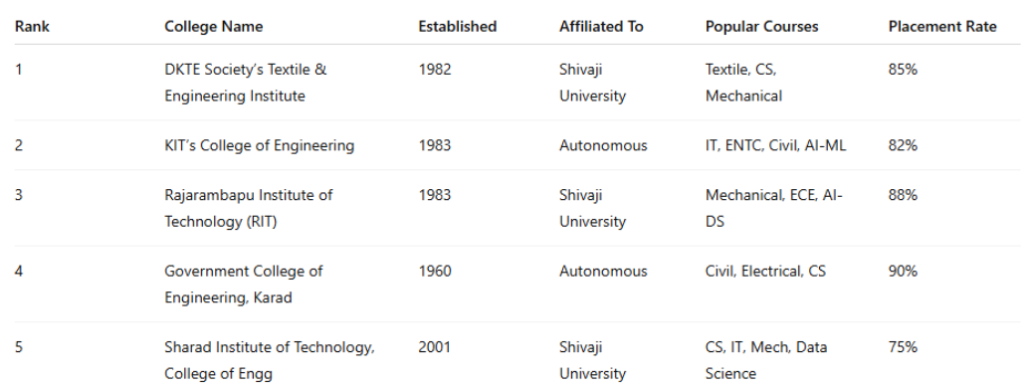Click the Textile, CS, Mechanical courses cell

(743, 82)
